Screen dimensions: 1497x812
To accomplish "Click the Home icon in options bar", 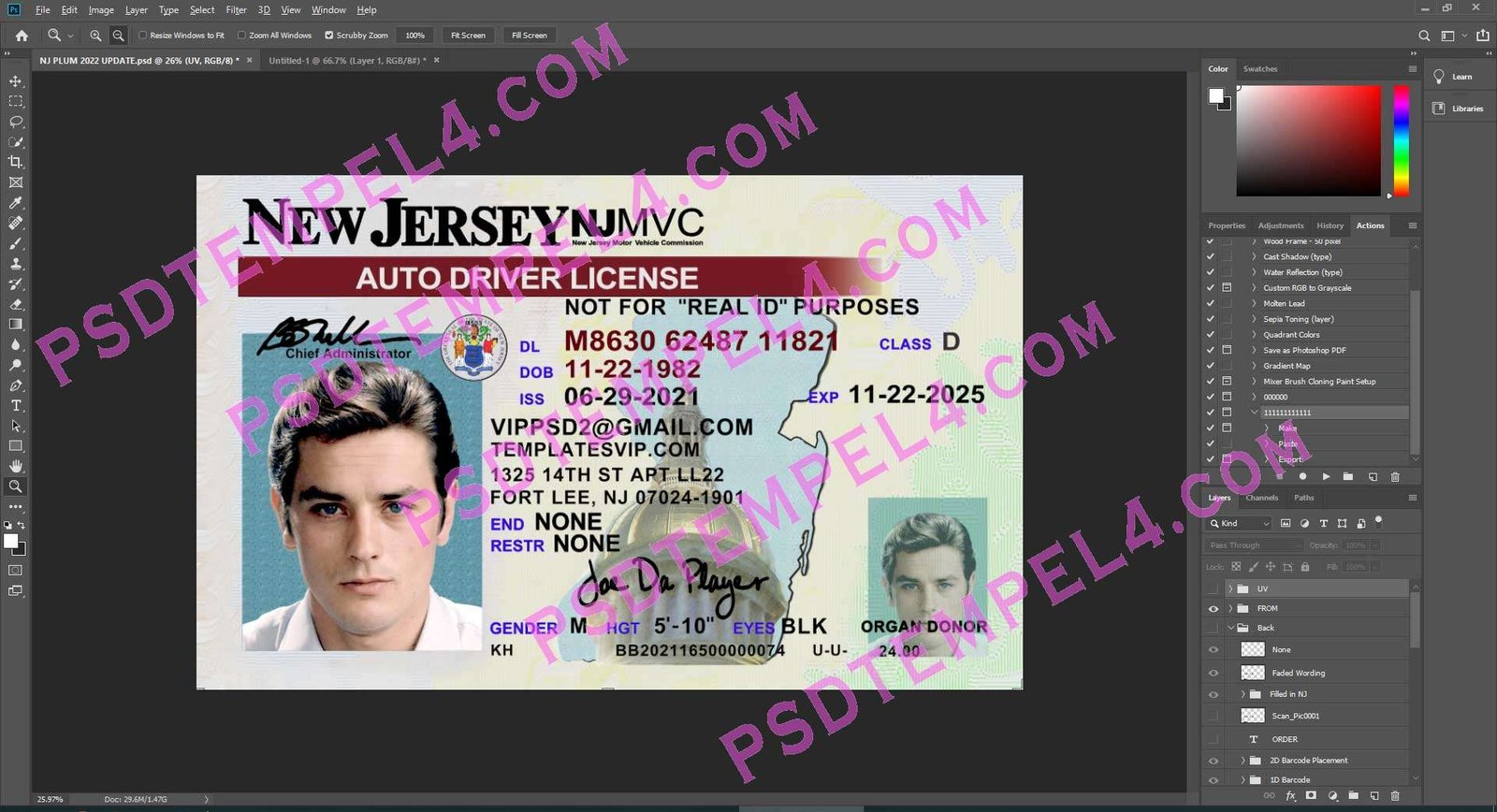I will 22,36.
